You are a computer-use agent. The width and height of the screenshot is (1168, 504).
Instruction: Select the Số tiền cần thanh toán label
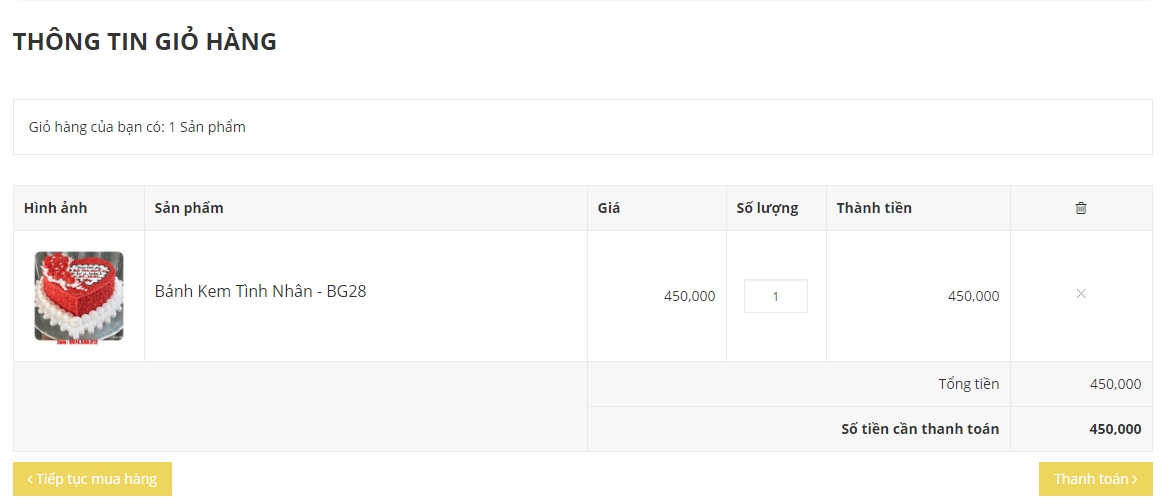[x=919, y=429]
